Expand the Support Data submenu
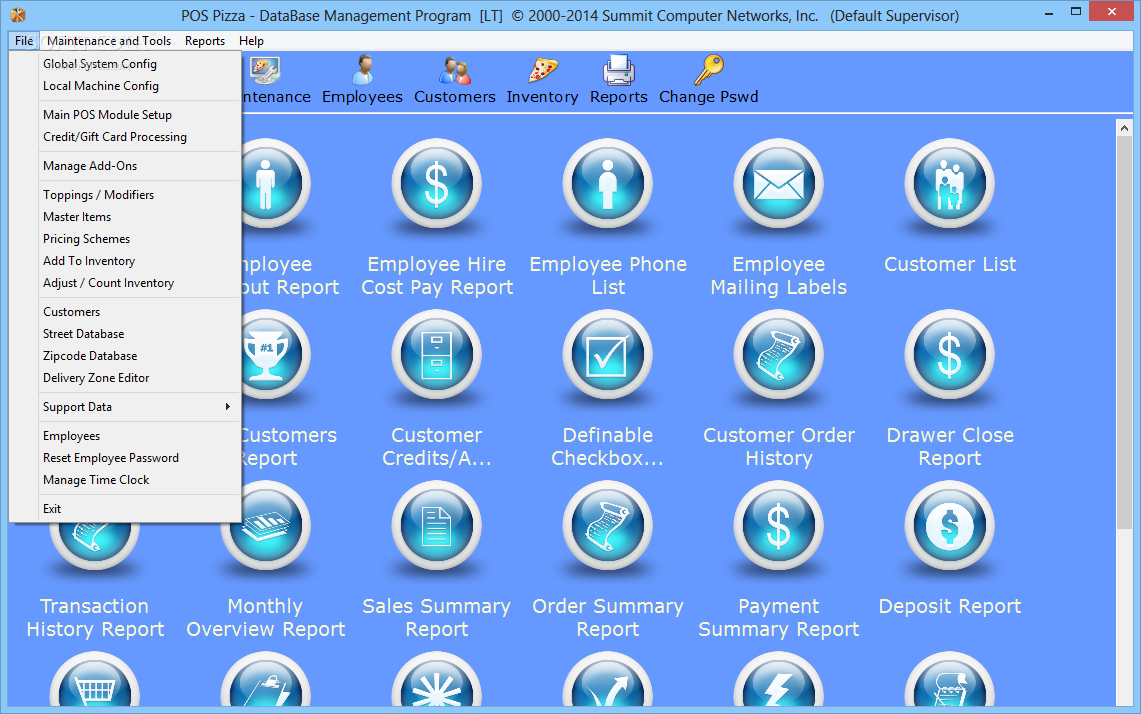The width and height of the screenshot is (1141, 714). coord(138,407)
